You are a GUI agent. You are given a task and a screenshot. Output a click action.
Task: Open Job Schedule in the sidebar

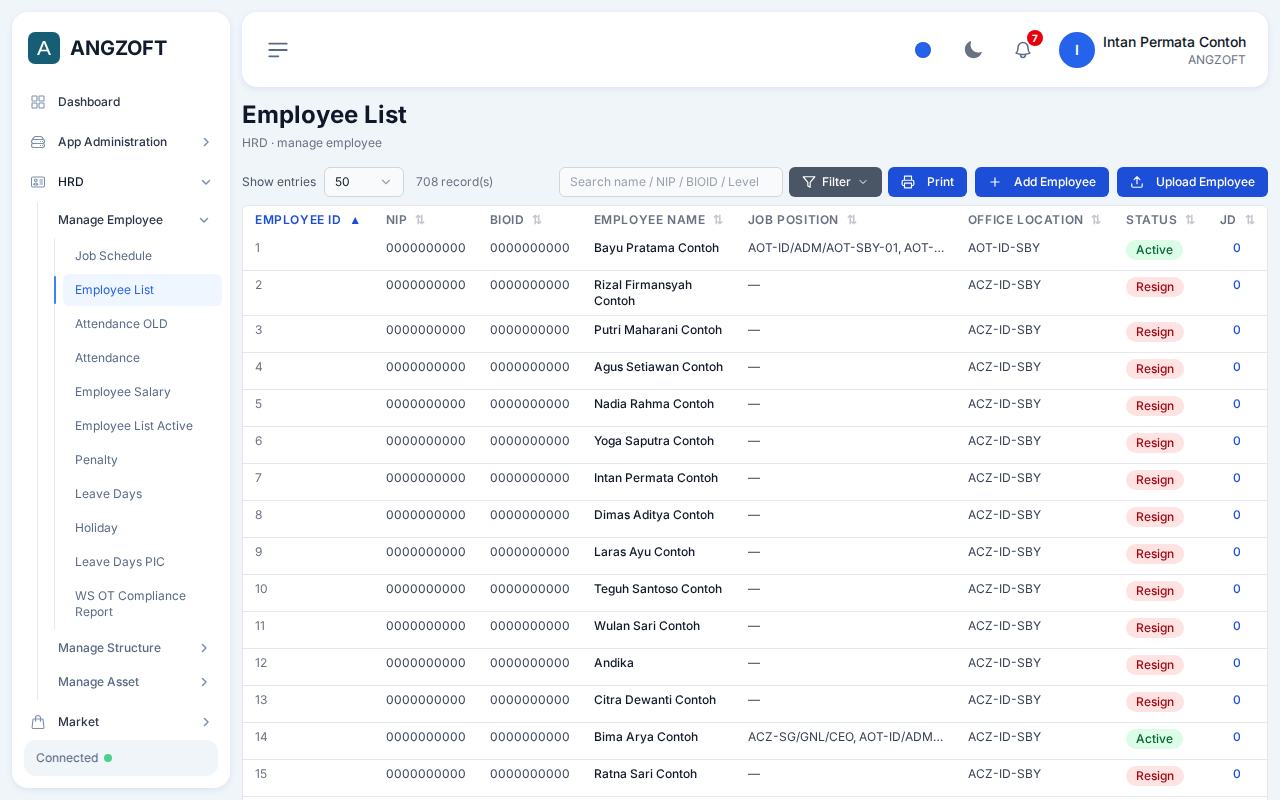click(x=142, y=256)
